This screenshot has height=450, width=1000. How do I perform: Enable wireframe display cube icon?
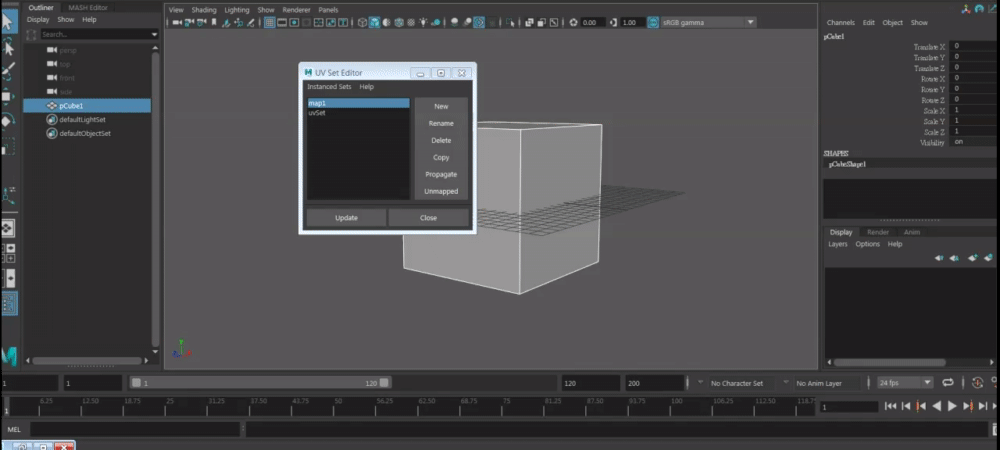(362, 22)
